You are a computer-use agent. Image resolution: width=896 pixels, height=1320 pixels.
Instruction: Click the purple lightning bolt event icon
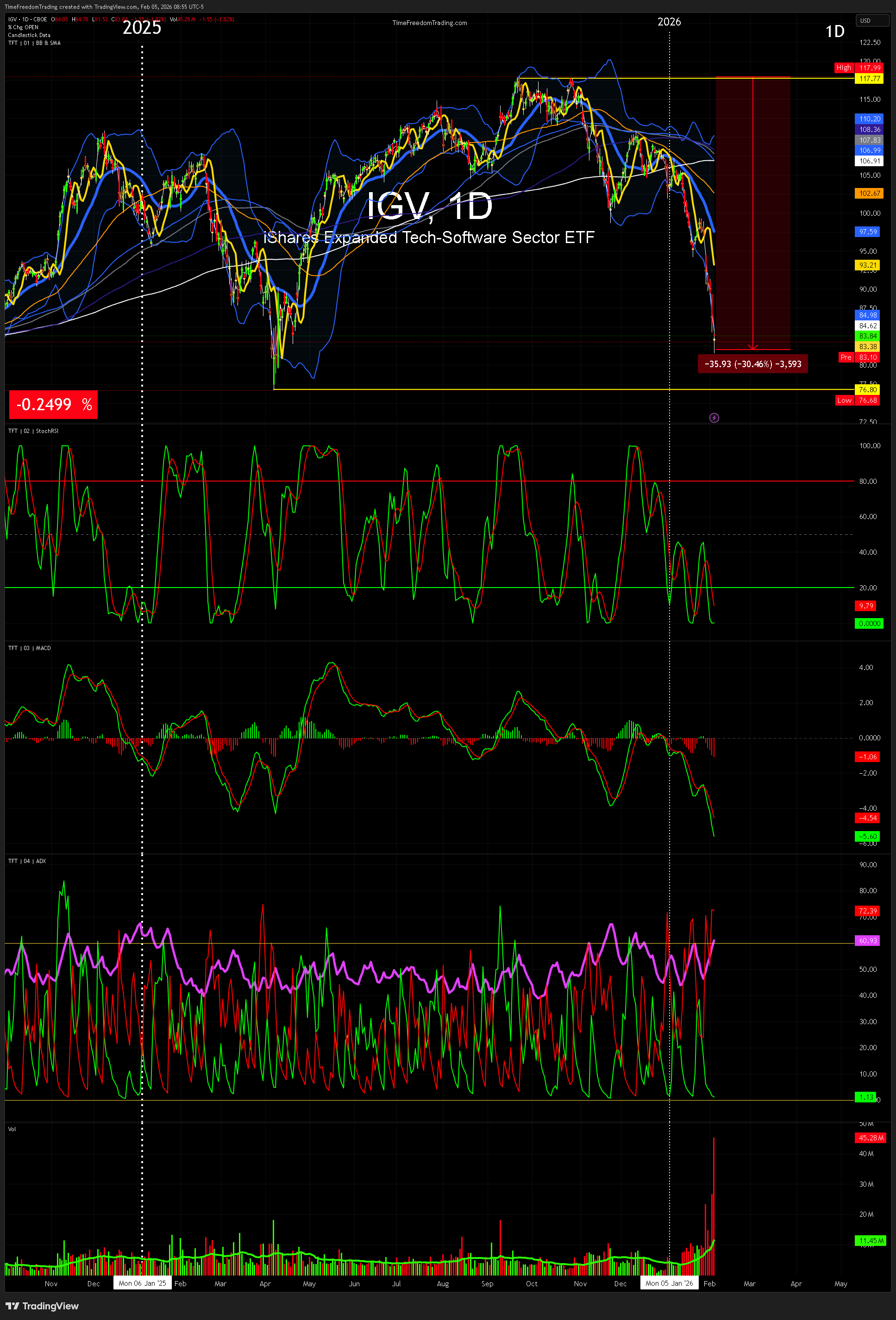pos(714,418)
